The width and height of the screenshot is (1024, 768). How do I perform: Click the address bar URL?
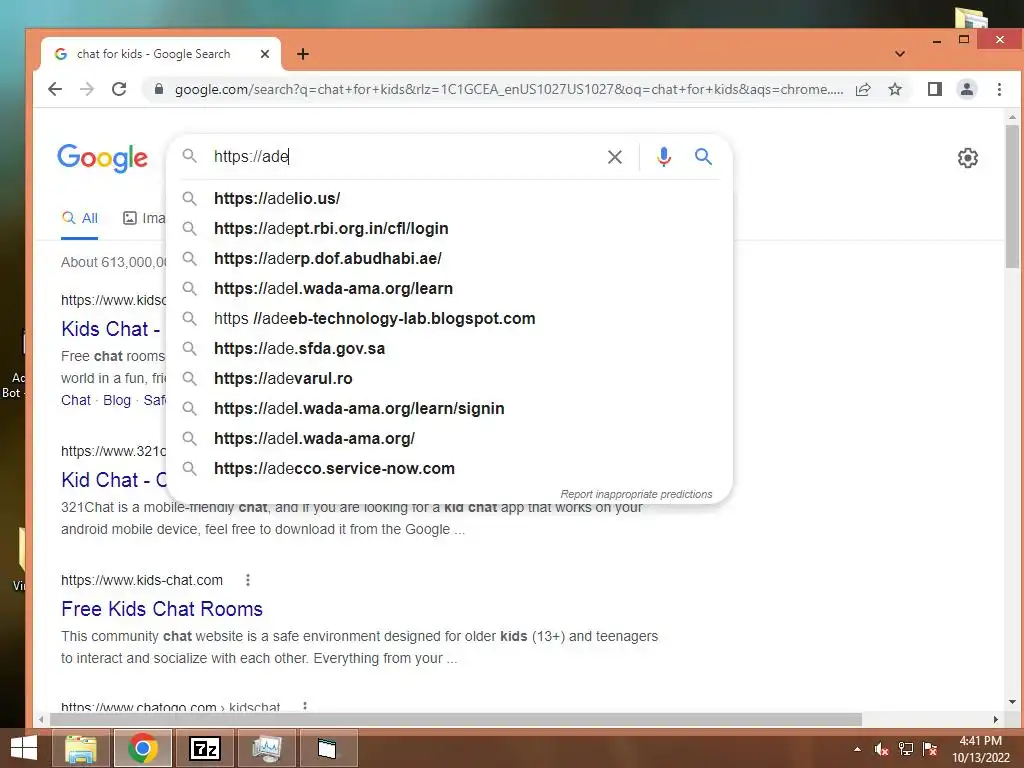tap(508, 89)
